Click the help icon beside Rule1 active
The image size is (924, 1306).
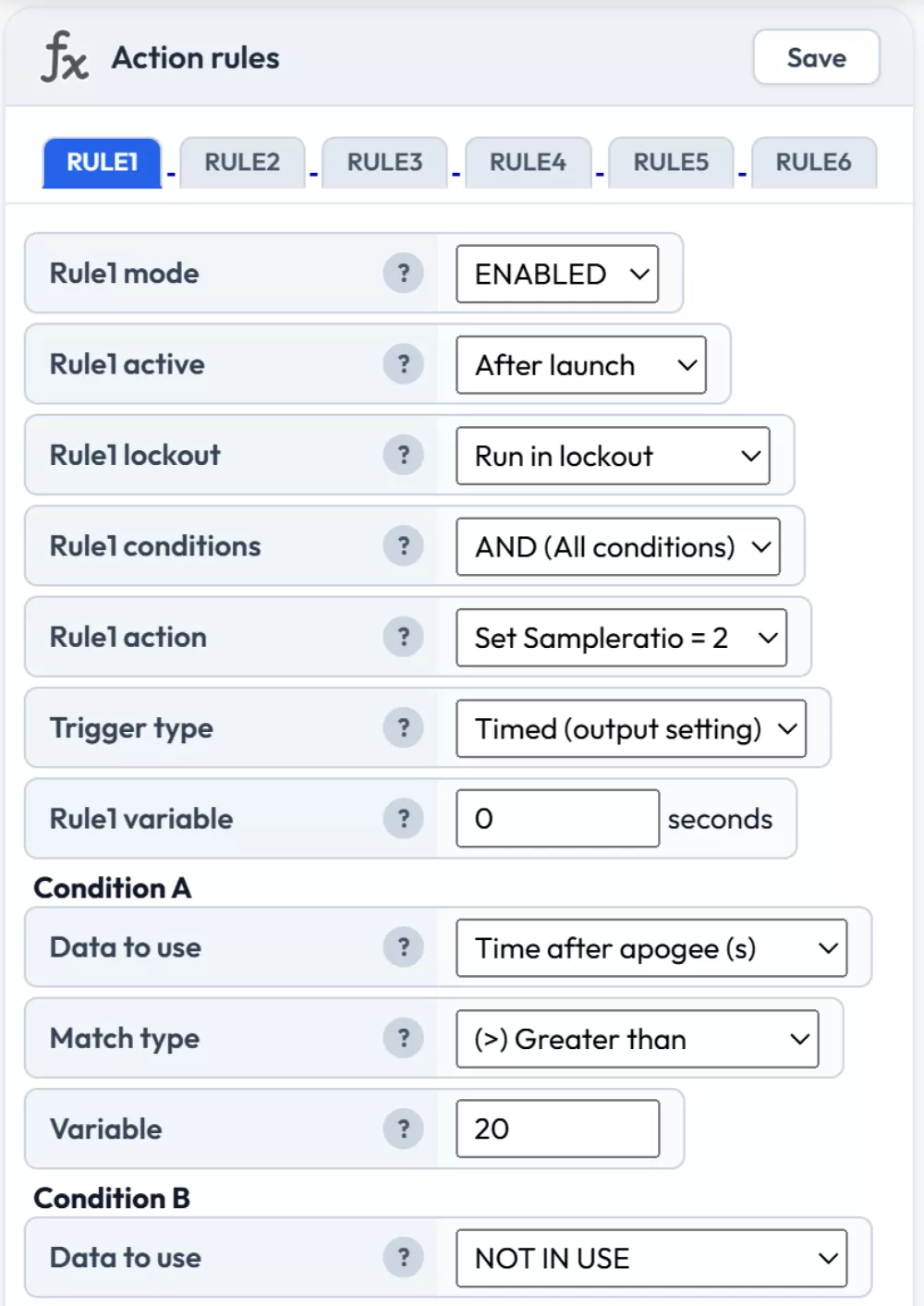tap(403, 364)
